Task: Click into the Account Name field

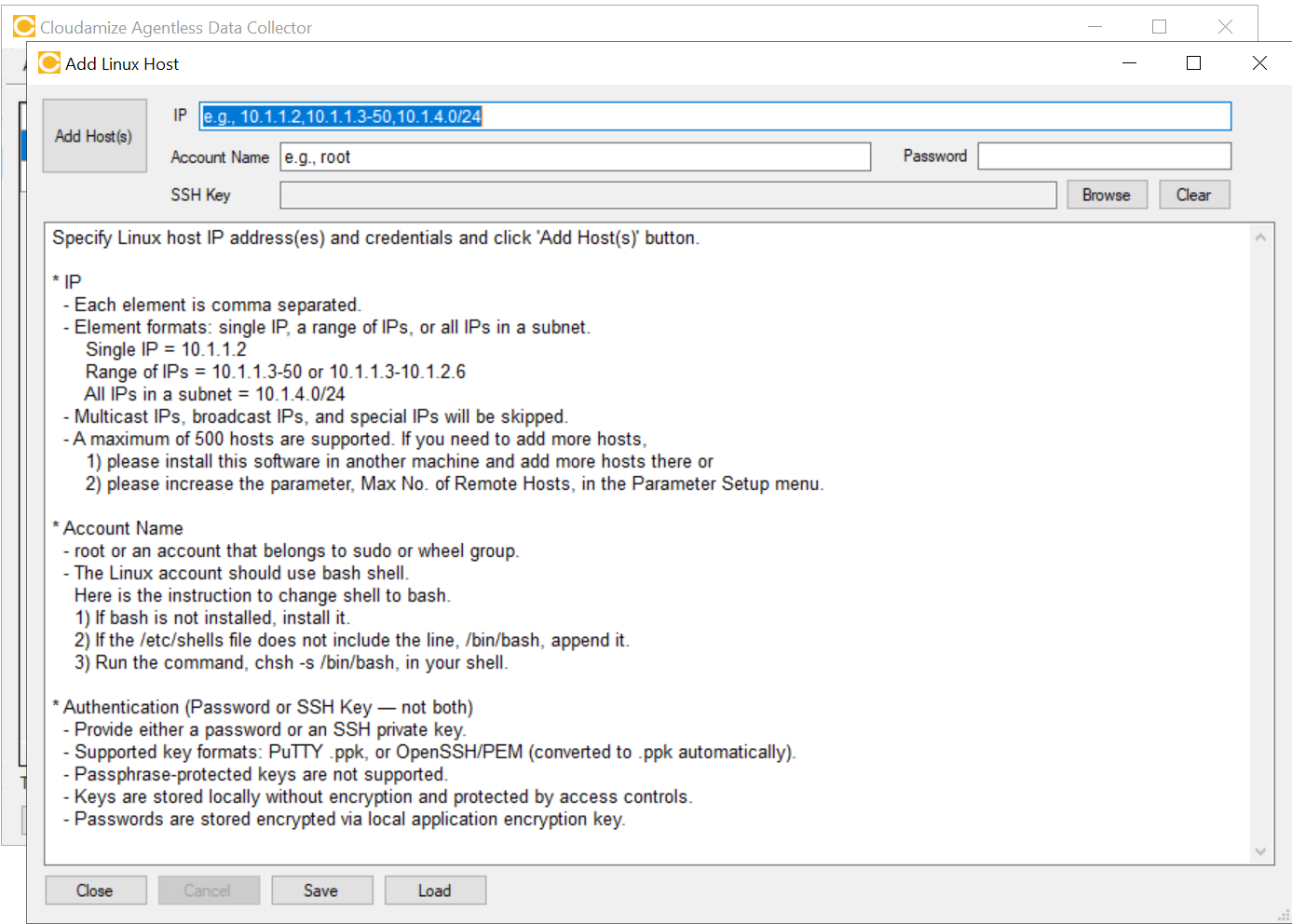Action: click(576, 156)
